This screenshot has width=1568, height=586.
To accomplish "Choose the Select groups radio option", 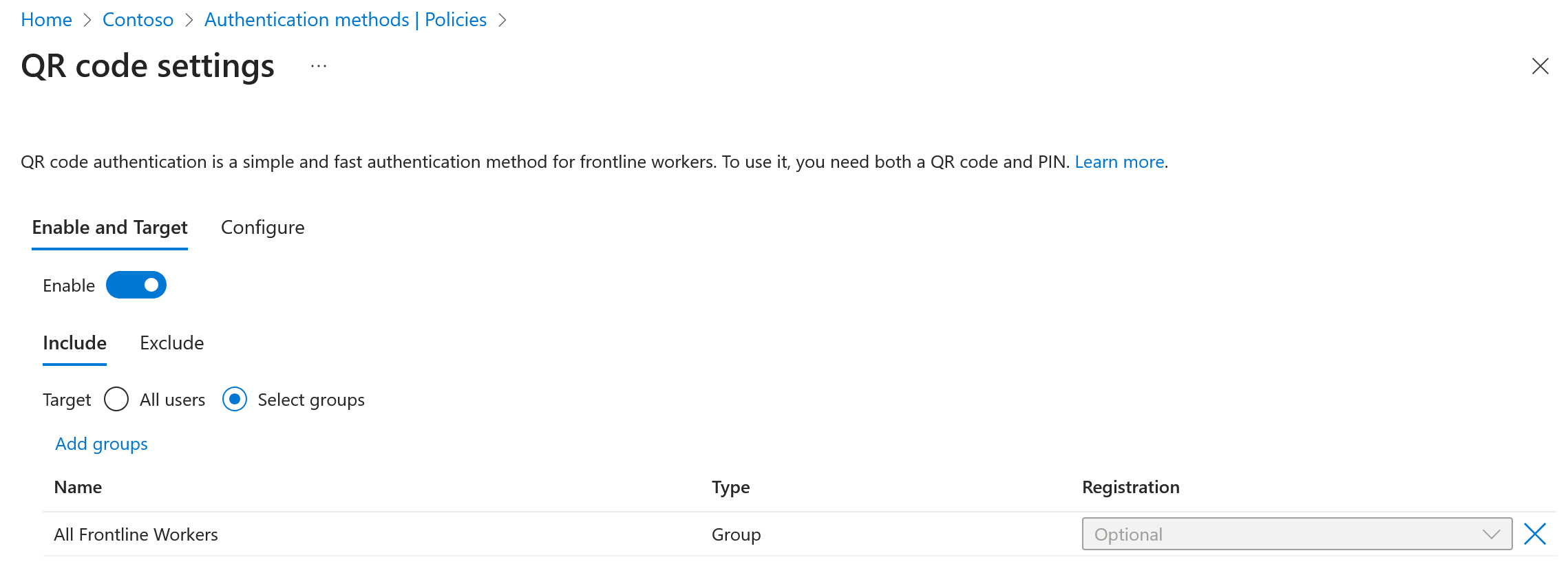I will [x=235, y=399].
